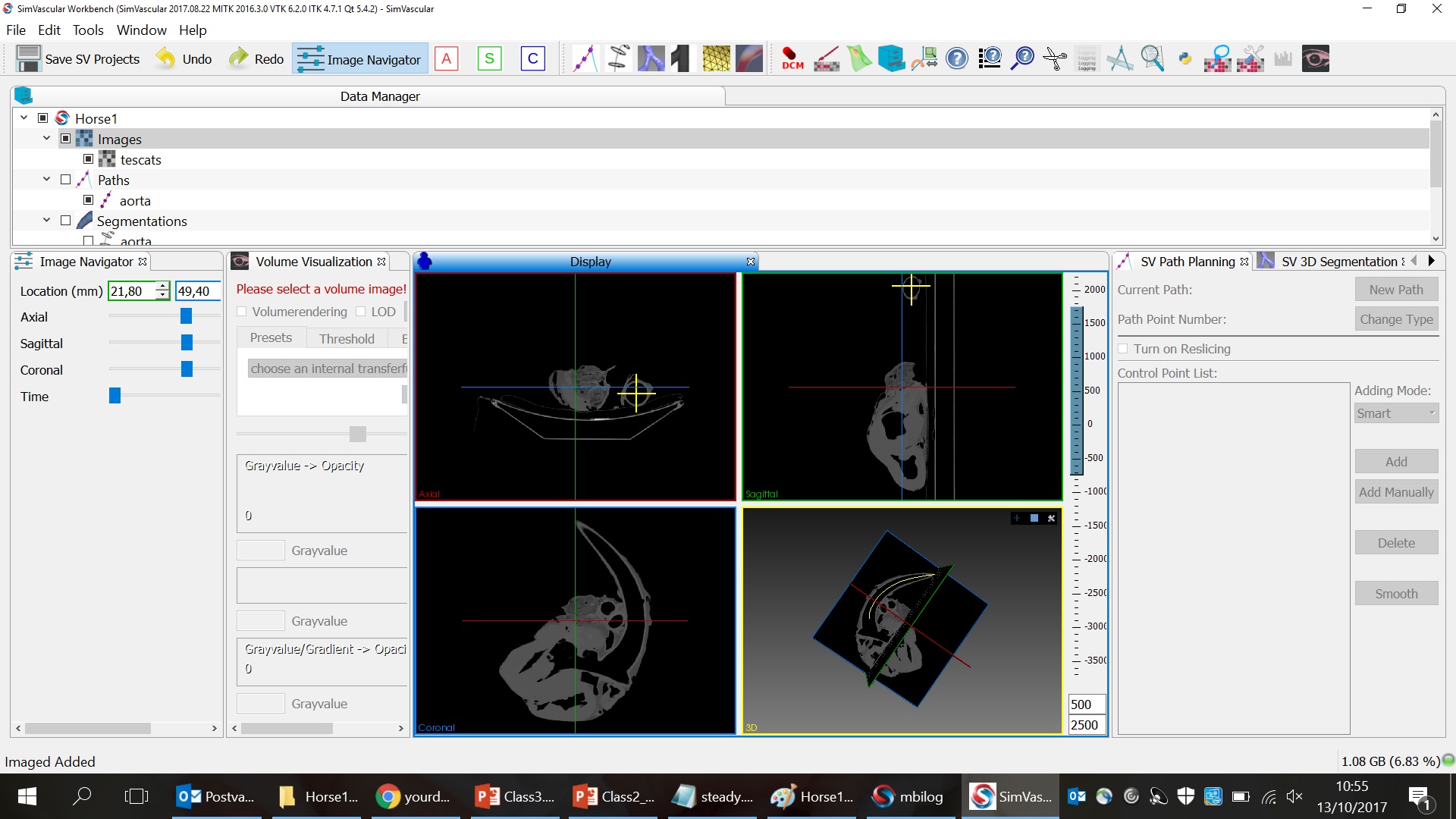Toggle visibility checkbox for Images folder

coord(66,139)
